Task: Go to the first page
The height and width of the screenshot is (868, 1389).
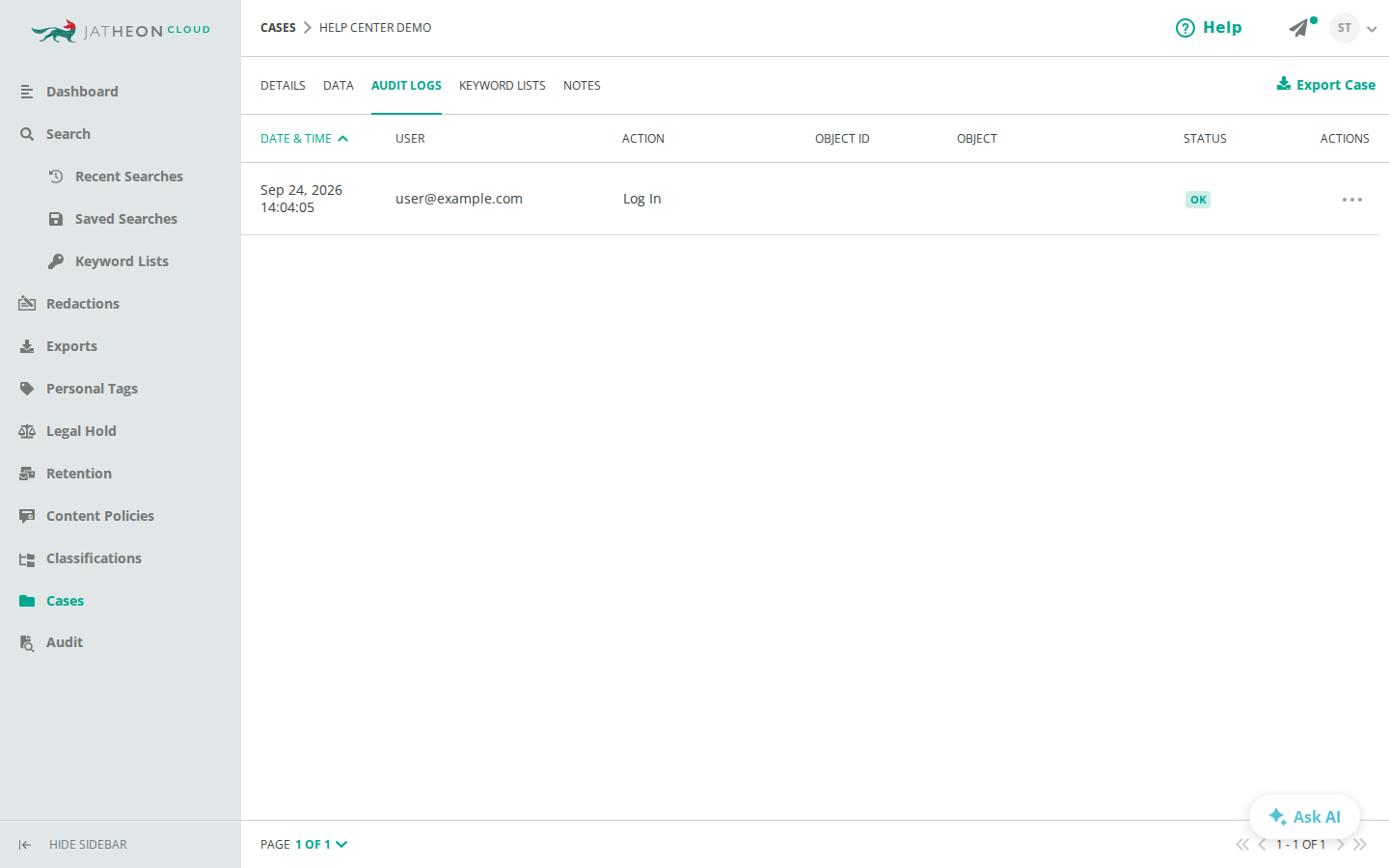Action: click(1242, 845)
